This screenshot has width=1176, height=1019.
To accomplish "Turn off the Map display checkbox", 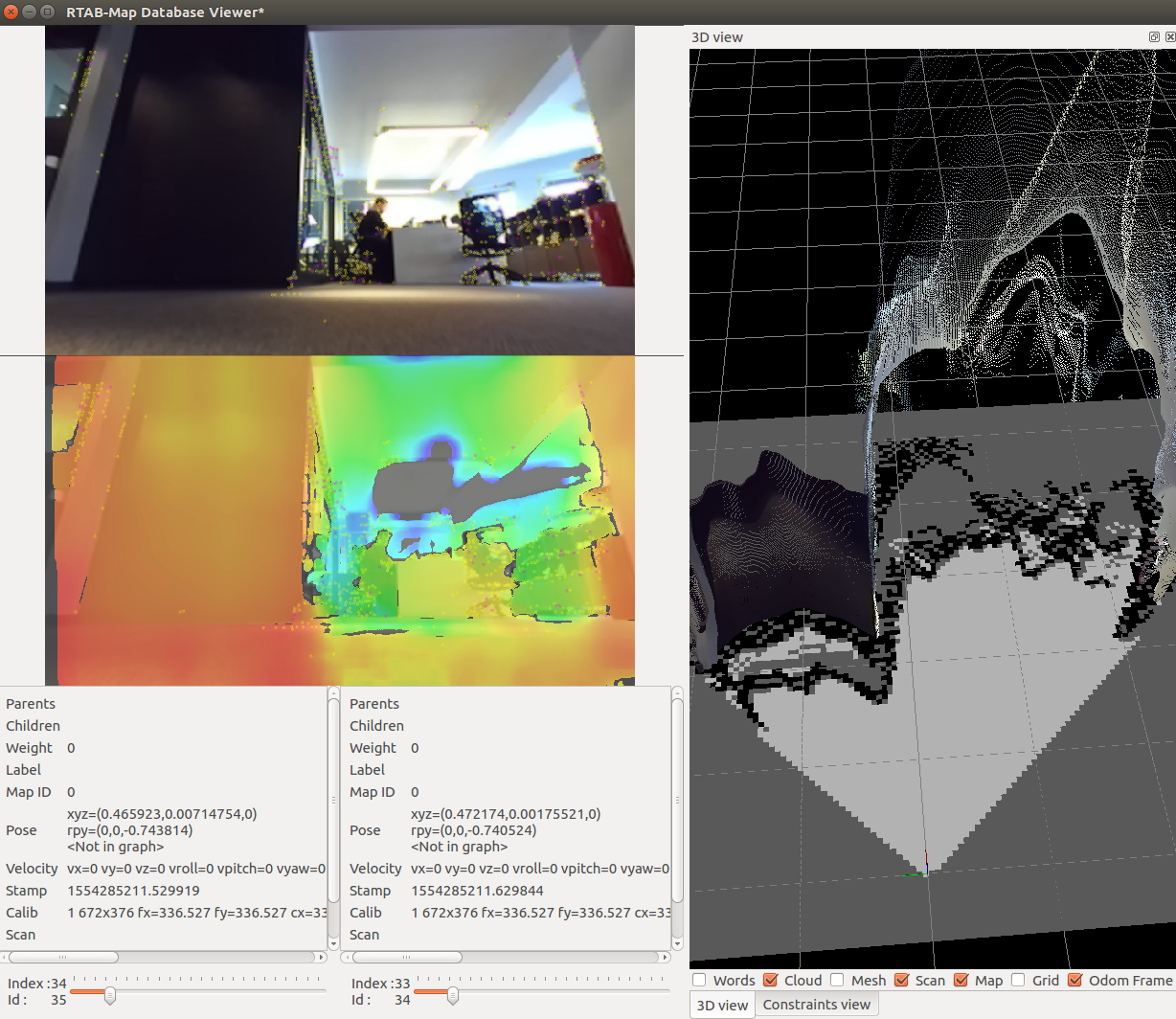I will [x=961, y=980].
